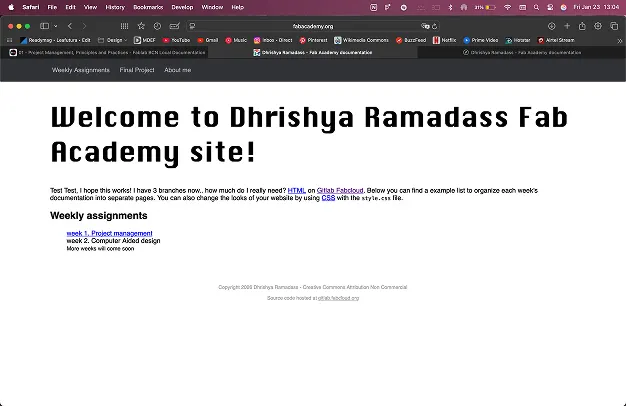Screen dimensions: 626x406
Task: Open the View menu
Action: (90, 7)
